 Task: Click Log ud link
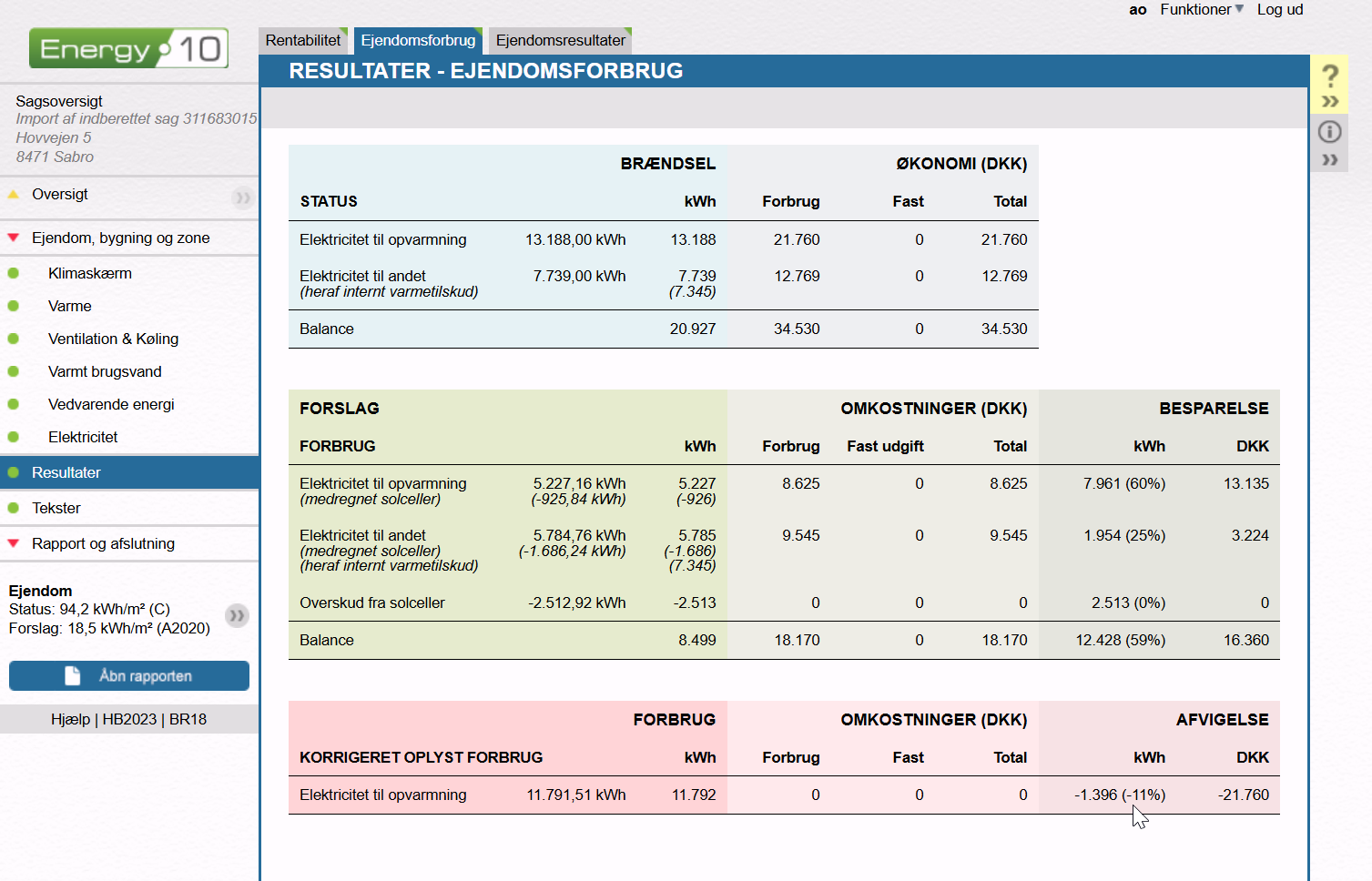tap(1279, 9)
